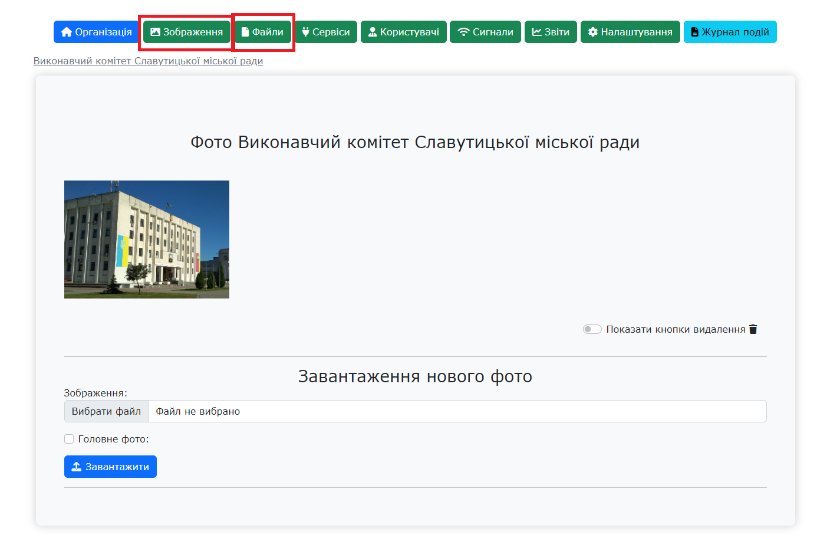Toggle the Показати кнопки видалення switch
The height and width of the screenshot is (538, 840).
(x=592, y=329)
